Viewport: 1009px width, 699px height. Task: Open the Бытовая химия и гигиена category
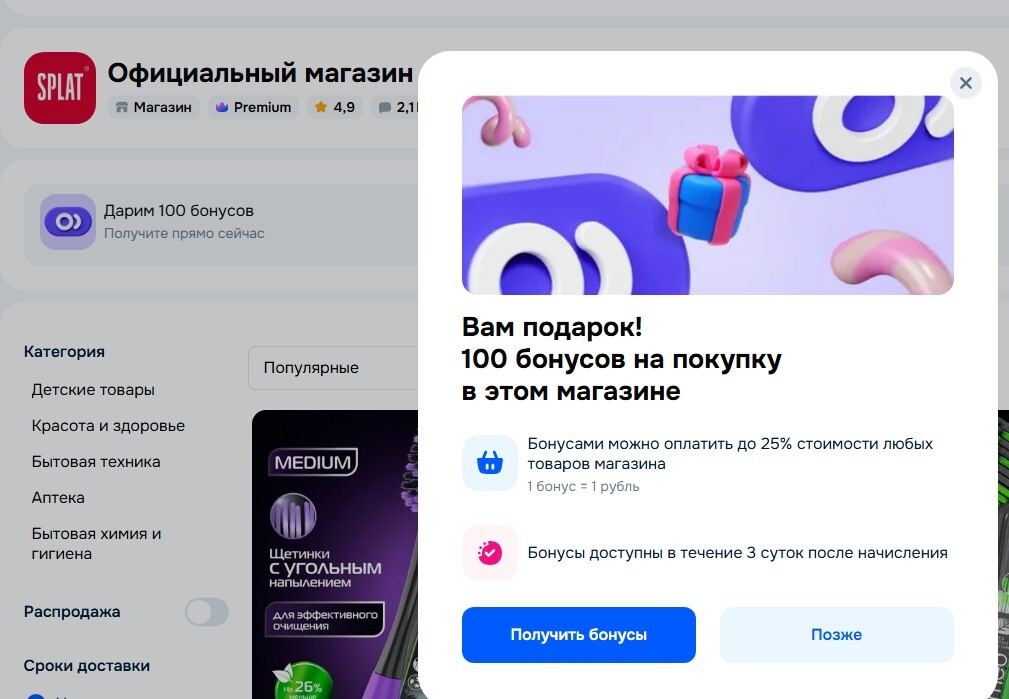click(x=96, y=544)
